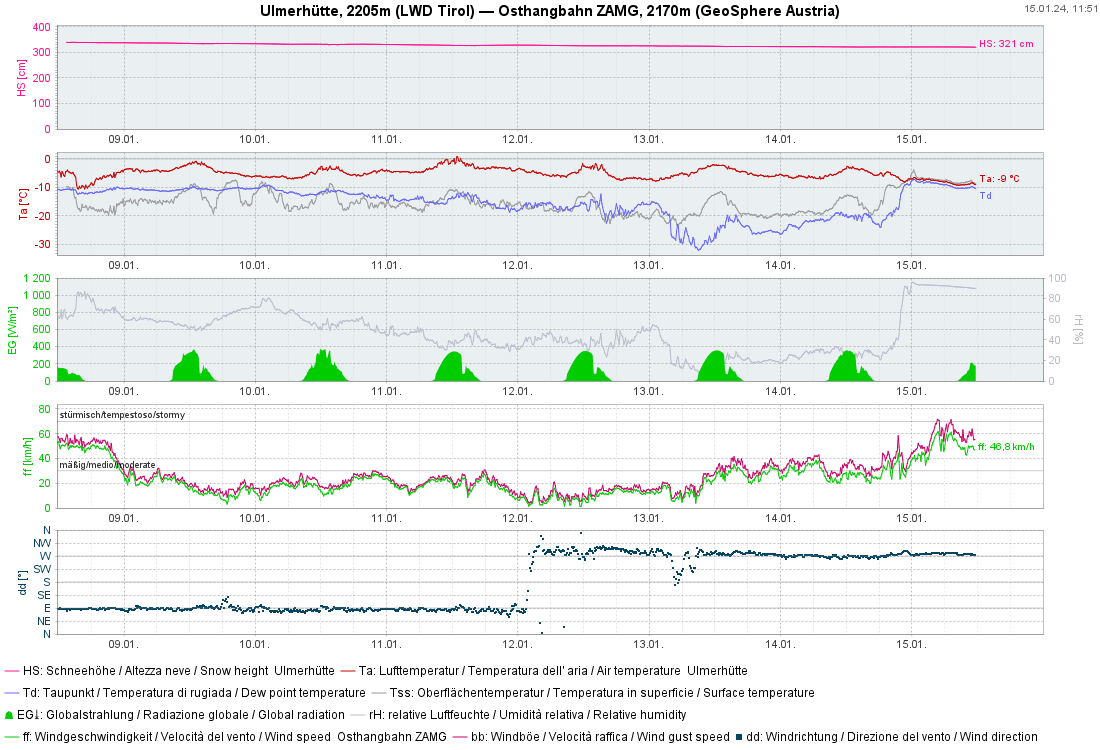Click the 'SW' label on the wind direction axis

point(42,569)
